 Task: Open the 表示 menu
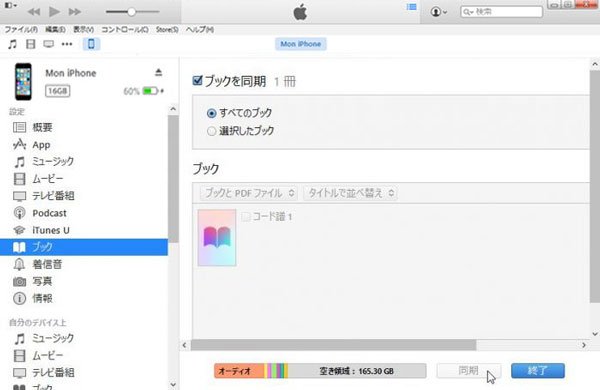(x=83, y=29)
